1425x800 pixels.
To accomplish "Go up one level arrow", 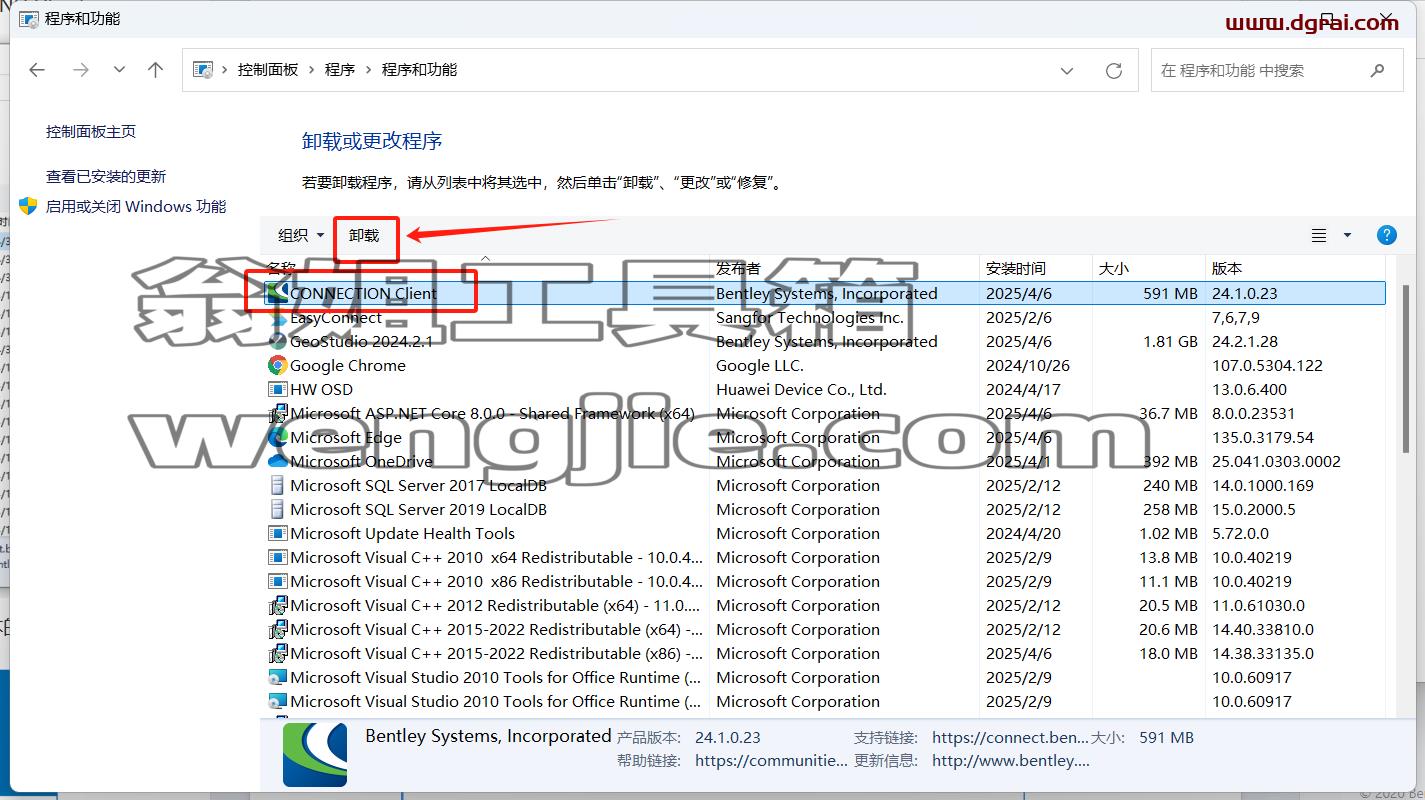I will (155, 70).
